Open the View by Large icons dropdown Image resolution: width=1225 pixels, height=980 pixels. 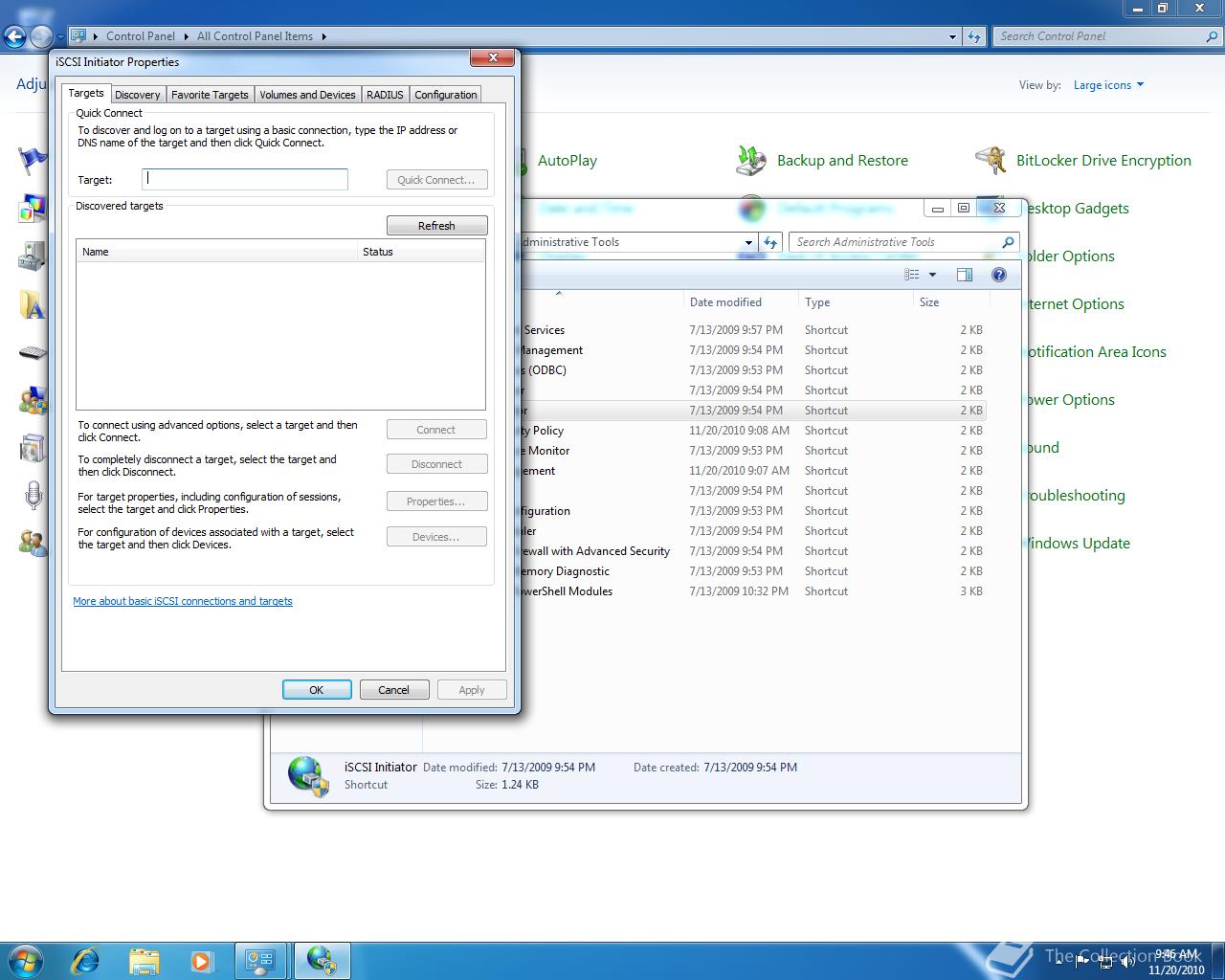pyautogui.click(x=1108, y=85)
